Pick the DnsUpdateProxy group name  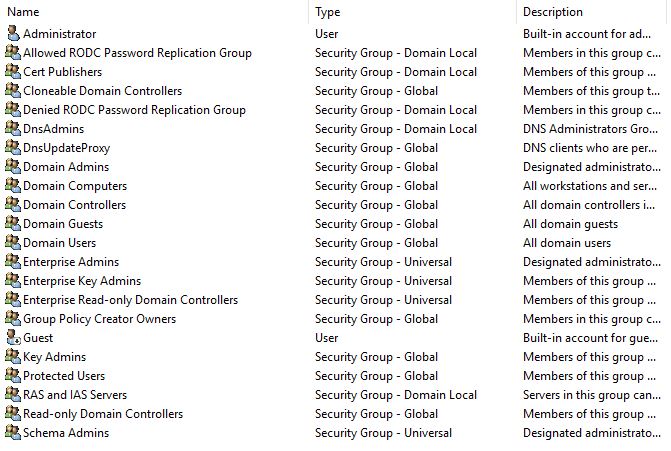tap(66, 148)
